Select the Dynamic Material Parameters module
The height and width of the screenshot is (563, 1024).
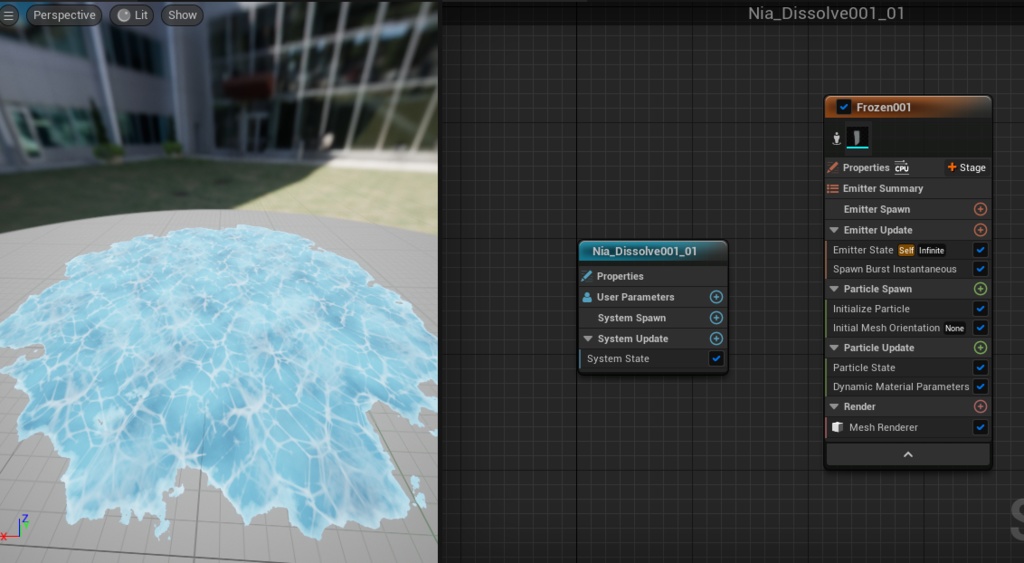click(x=899, y=387)
